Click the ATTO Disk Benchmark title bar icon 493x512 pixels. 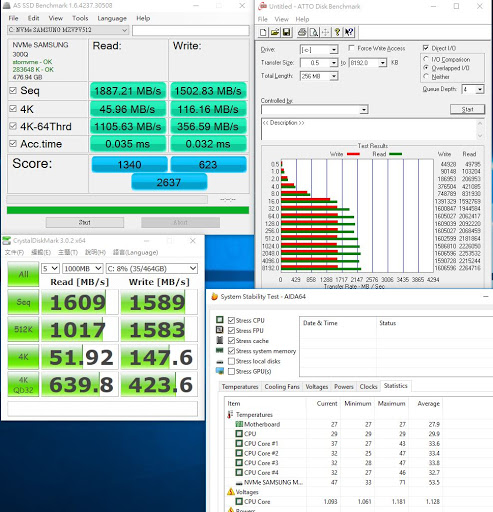[x=263, y=6]
